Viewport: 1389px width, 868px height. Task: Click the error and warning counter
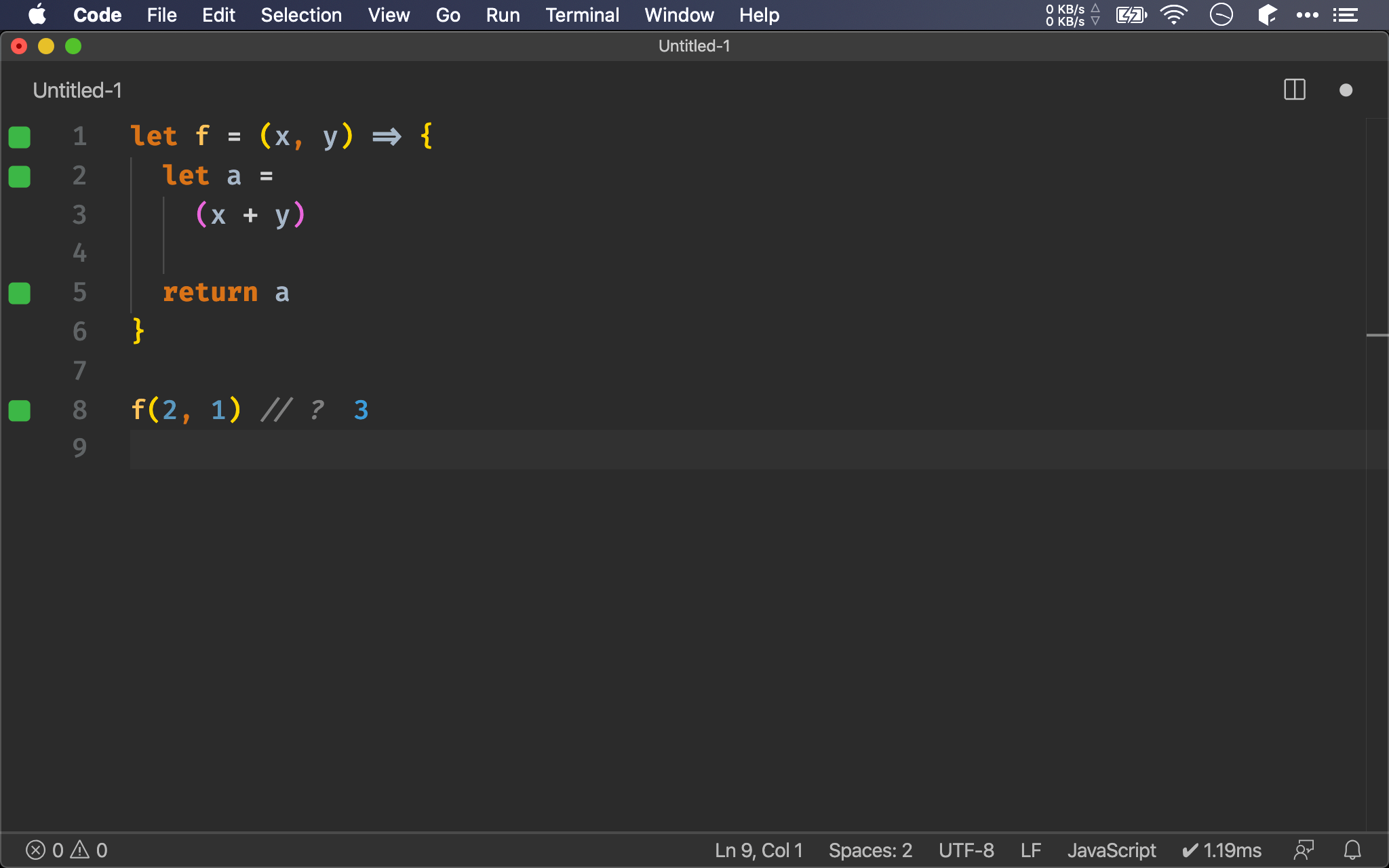click(65, 849)
